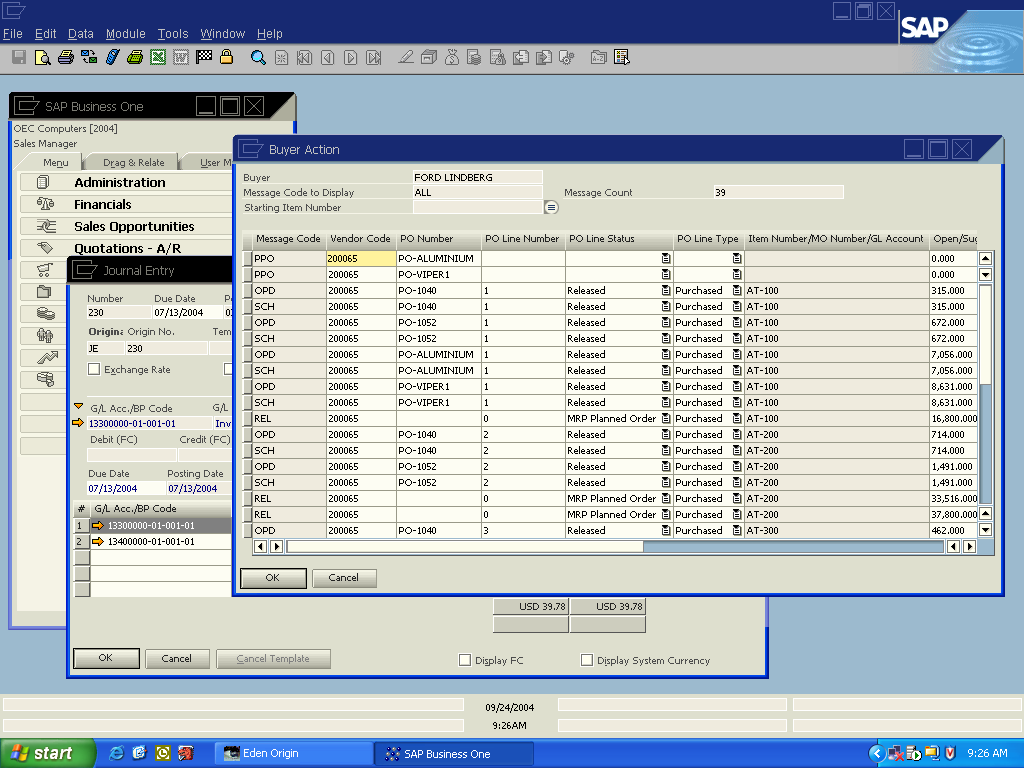The image size is (1024, 768).
Task: Click the Send Email toolbar icon
Action: coord(89,57)
